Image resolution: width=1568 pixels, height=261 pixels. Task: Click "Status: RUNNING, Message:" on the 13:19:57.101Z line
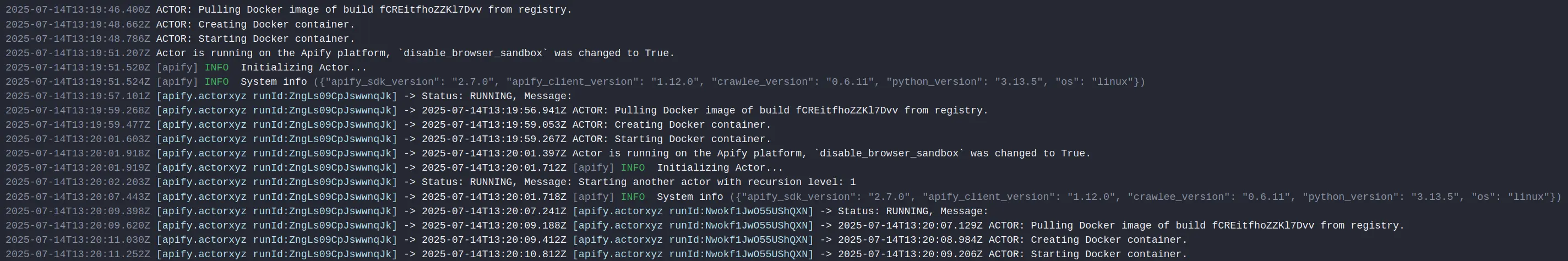click(x=497, y=96)
